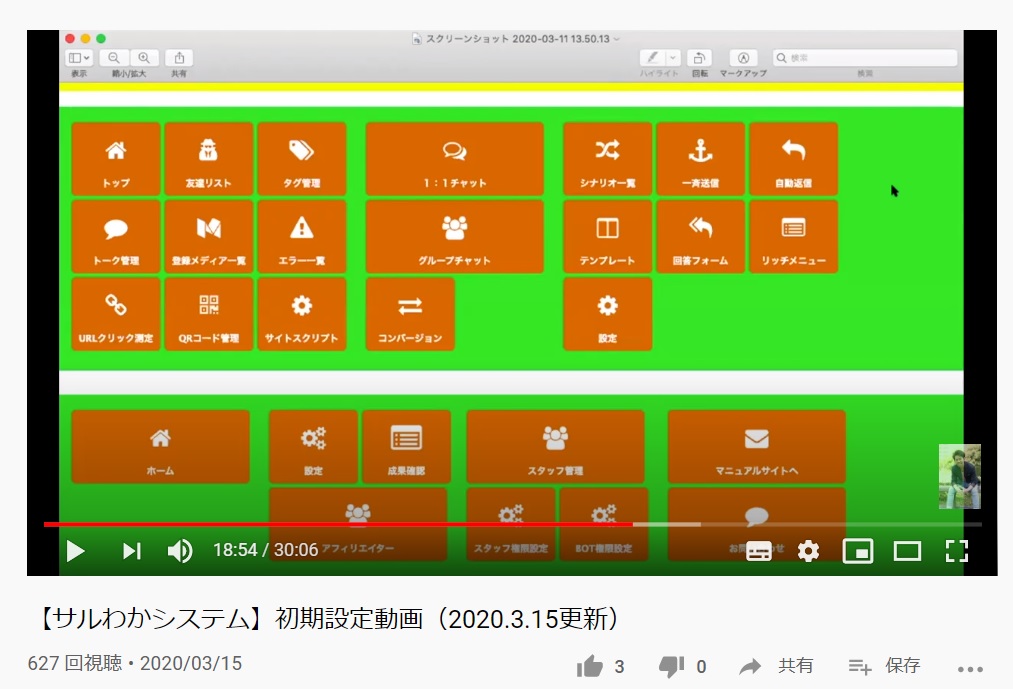Click the highlight pen tool in Preview
This screenshot has width=1013, height=689.
click(653, 58)
